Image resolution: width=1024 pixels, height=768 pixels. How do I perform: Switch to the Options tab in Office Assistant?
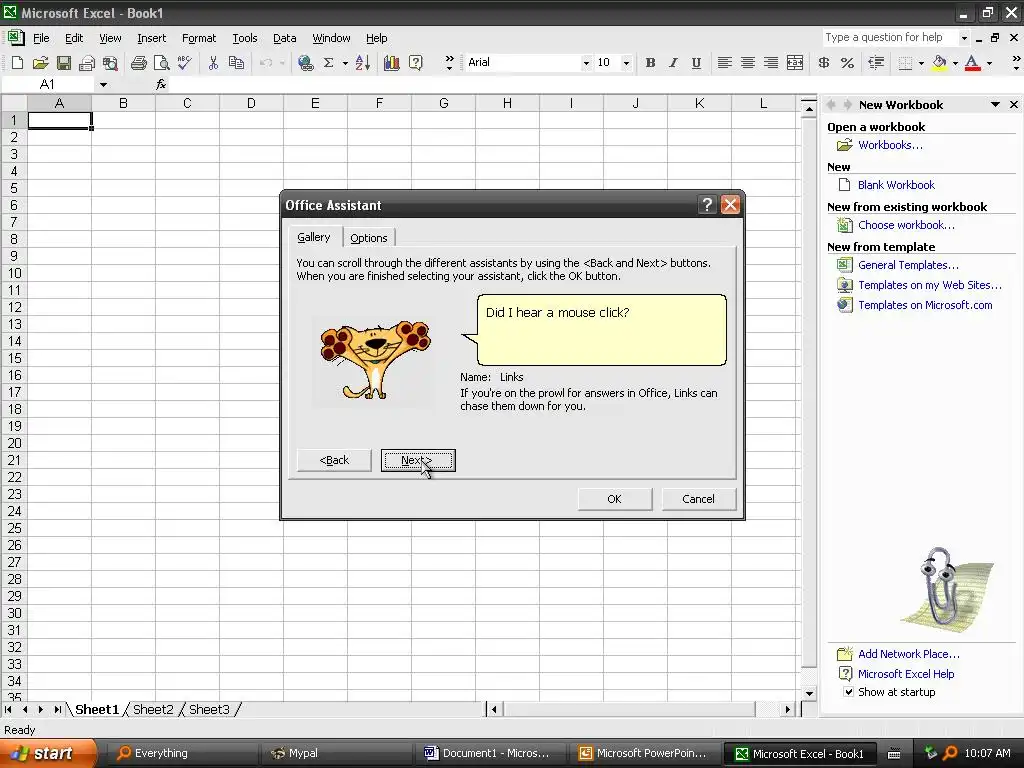(x=369, y=238)
